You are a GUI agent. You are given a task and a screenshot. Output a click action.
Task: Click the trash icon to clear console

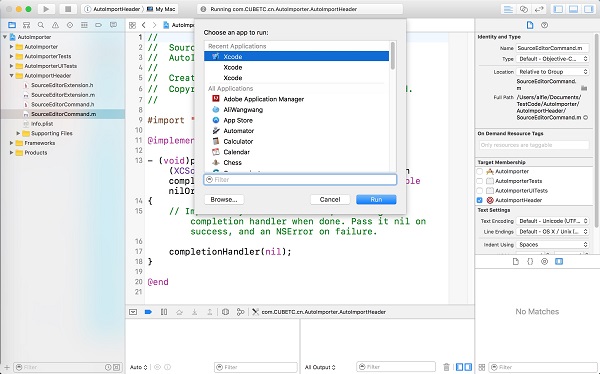coord(446,367)
